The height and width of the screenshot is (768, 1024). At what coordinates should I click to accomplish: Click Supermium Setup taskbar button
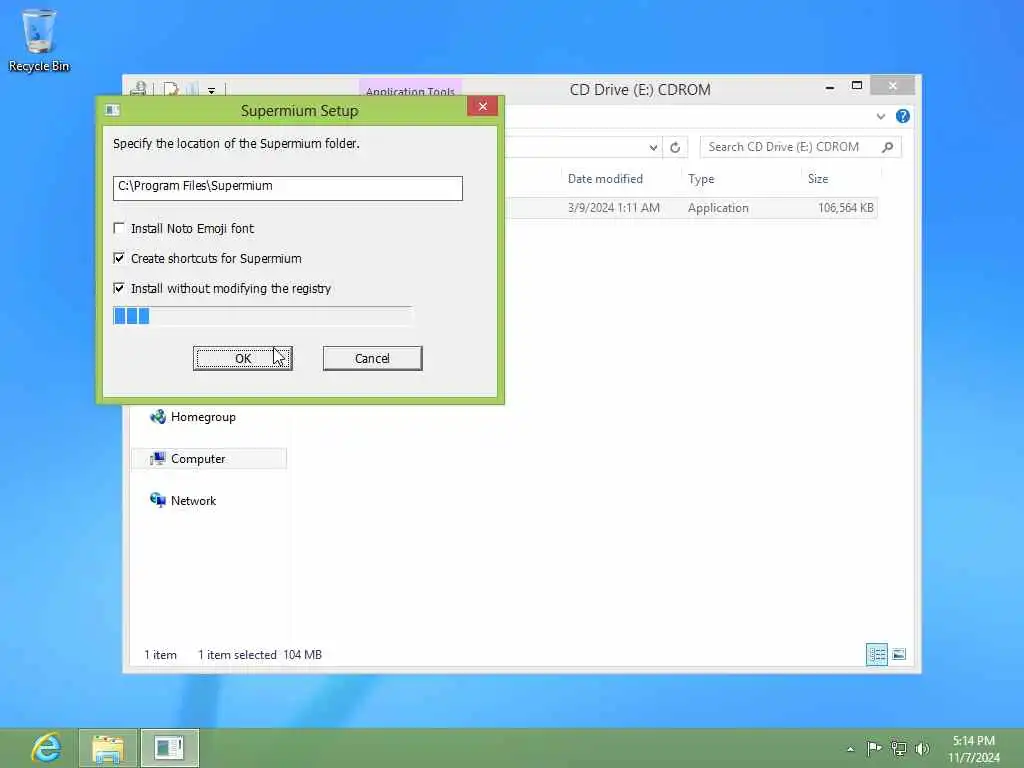pos(169,748)
